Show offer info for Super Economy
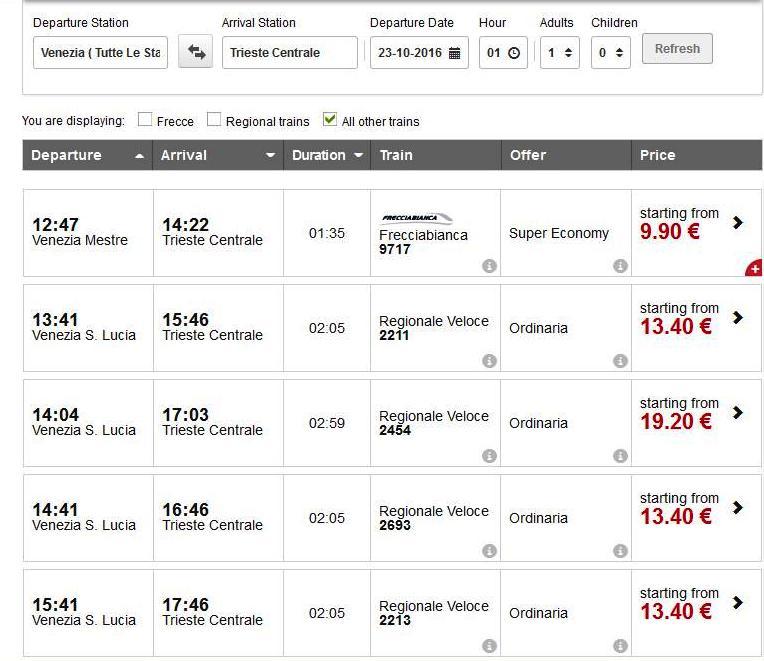 (620, 266)
